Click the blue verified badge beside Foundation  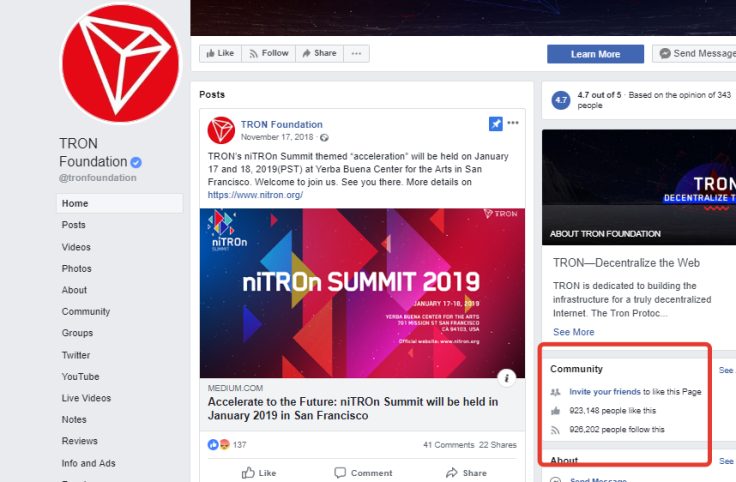click(x=136, y=162)
